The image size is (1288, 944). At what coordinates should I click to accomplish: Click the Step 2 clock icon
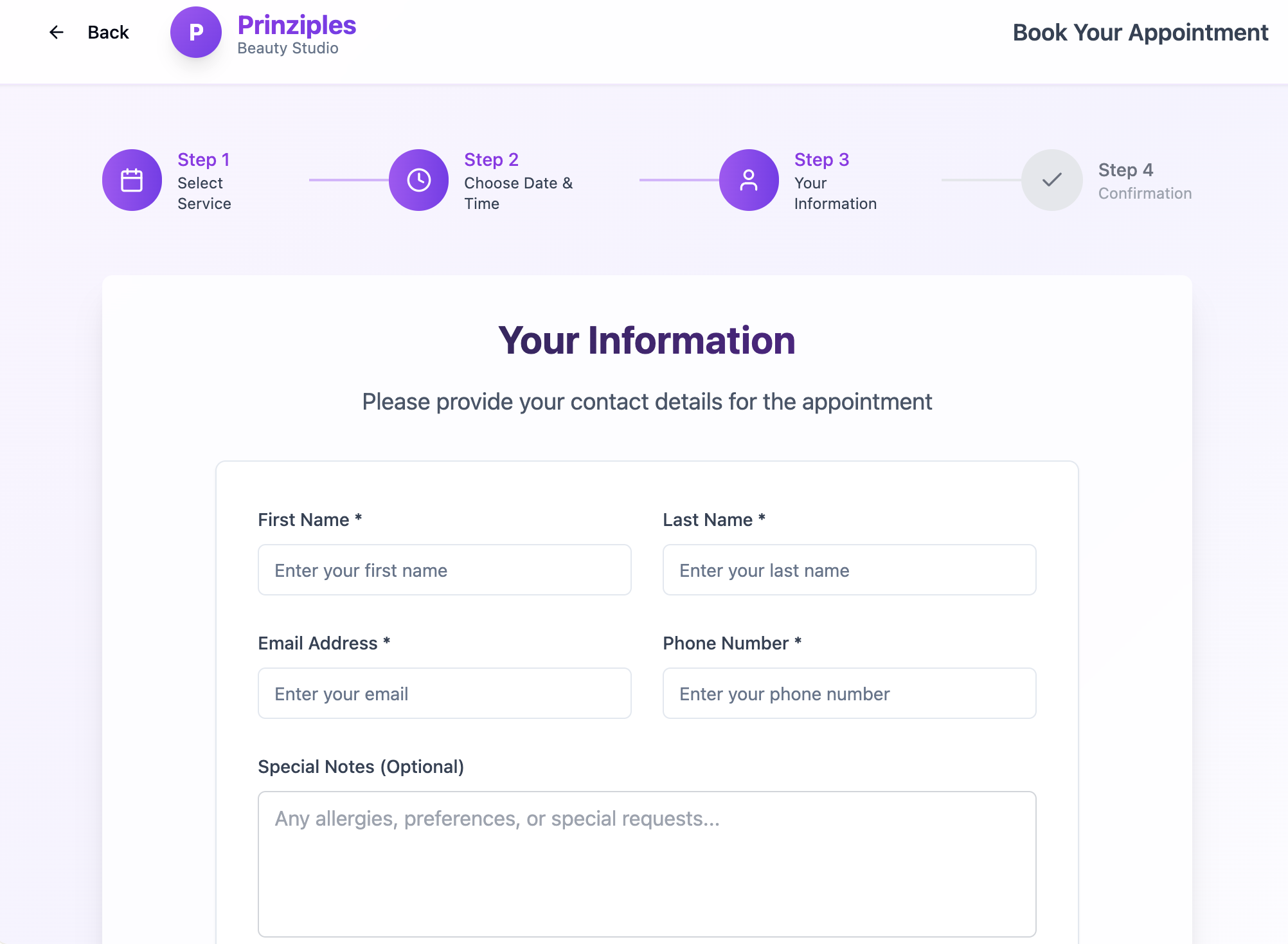418,180
